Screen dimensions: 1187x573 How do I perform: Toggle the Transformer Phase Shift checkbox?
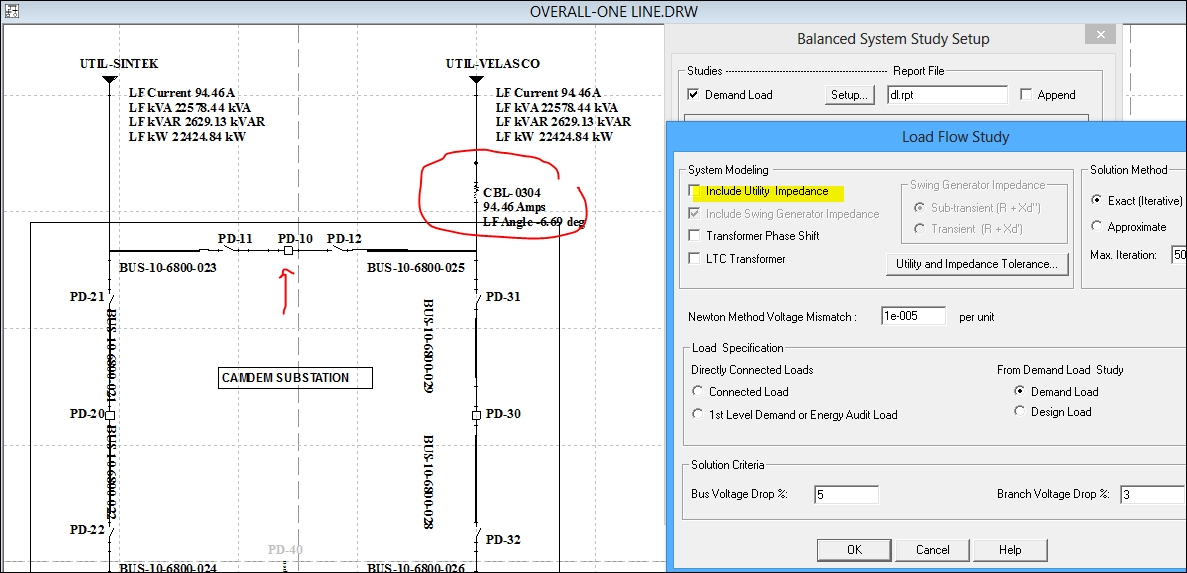point(694,236)
